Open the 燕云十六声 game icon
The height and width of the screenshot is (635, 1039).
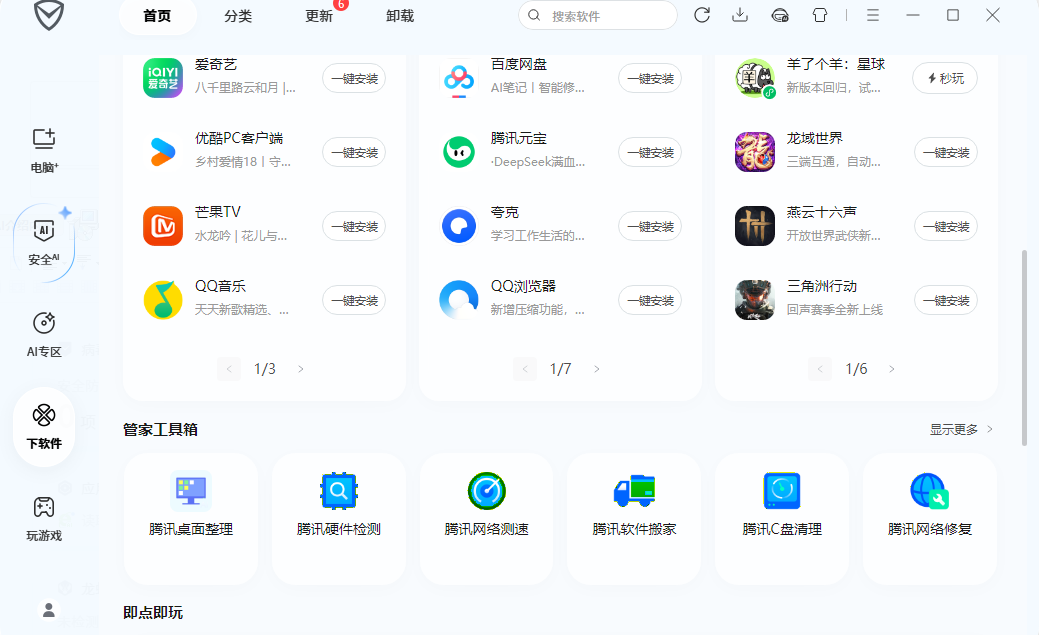(755, 226)
